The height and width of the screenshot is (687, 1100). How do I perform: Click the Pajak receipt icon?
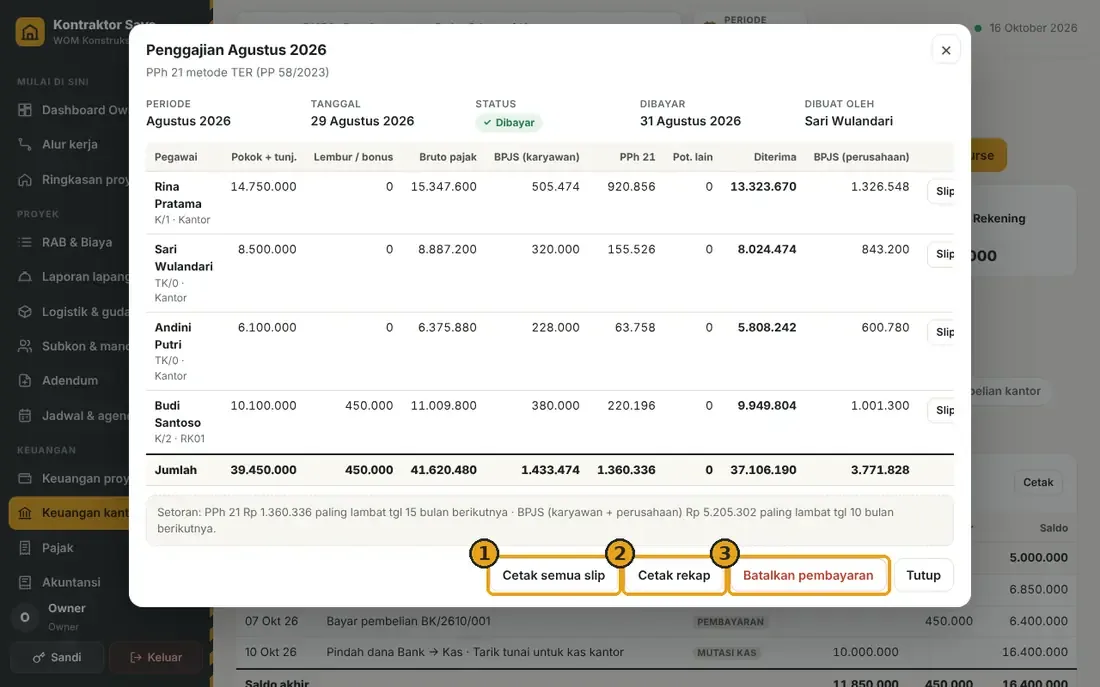click(x=25, y=547)
